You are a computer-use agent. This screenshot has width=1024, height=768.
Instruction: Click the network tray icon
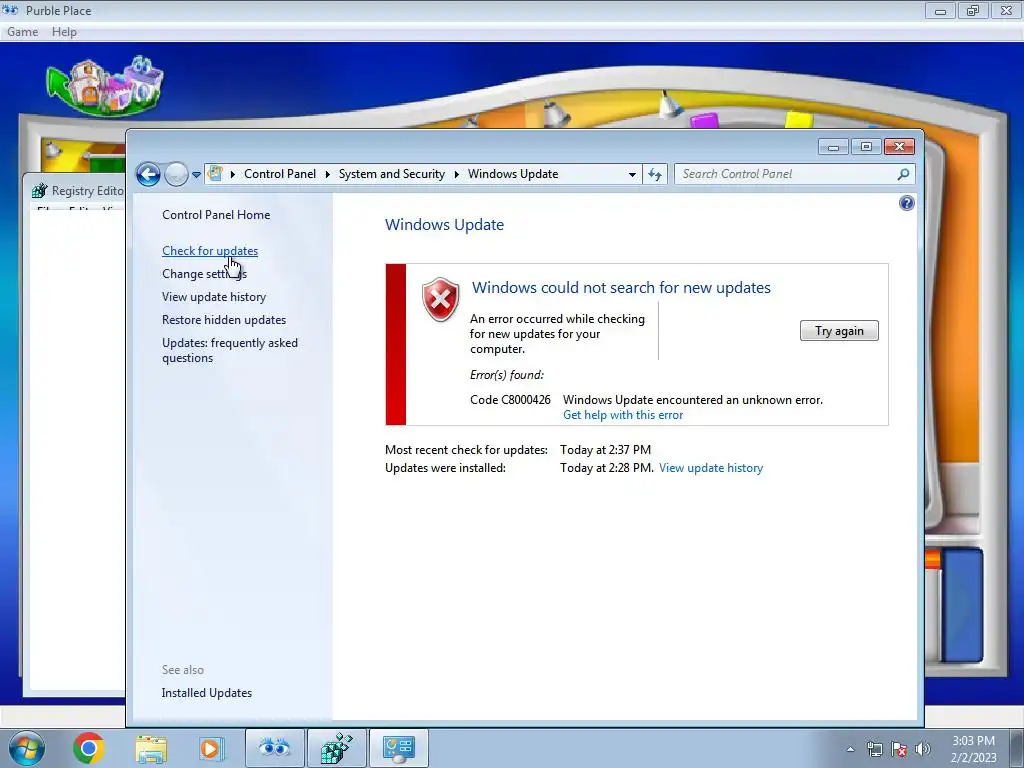[874, 749]
